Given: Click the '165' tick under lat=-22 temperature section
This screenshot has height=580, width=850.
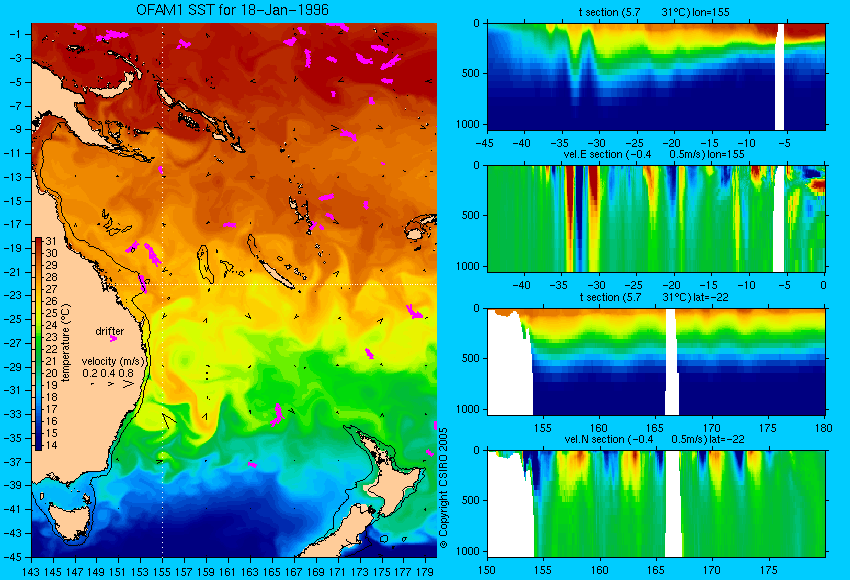Looking at the screenshot, I should pyautogui.click(x=655, y=428).
